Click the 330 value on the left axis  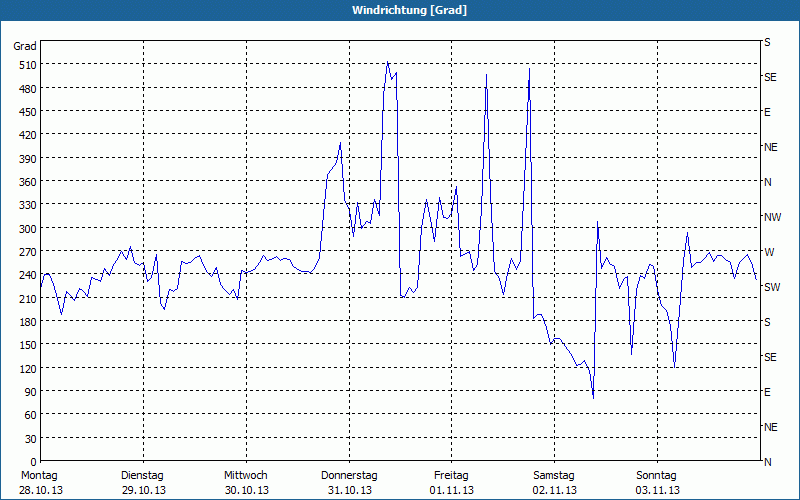pyautogui.click(x=28, y=205)
